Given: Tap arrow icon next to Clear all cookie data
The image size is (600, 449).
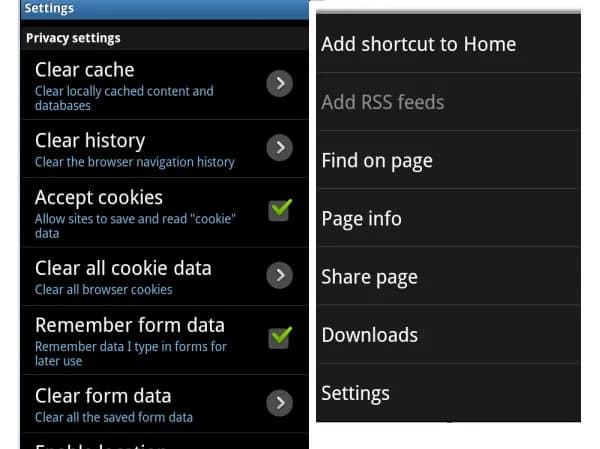Looking at the screenshot, I should click(x=280, y=275).
